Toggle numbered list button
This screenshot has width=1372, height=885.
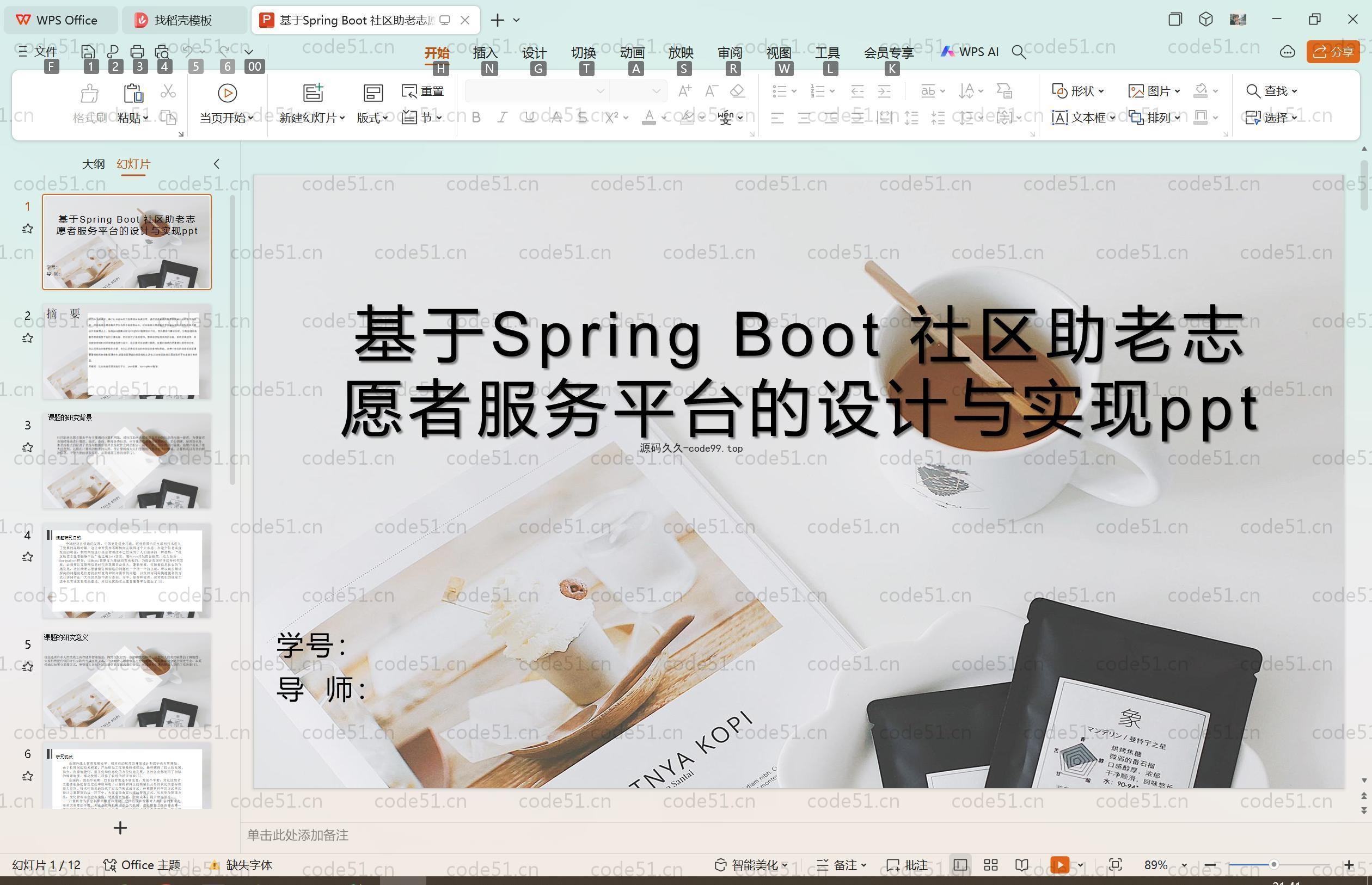click(x=817, y=91)
